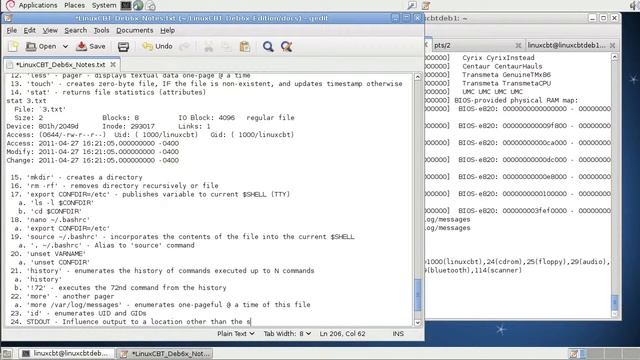Close the pts/2 terminal tab

518,45
